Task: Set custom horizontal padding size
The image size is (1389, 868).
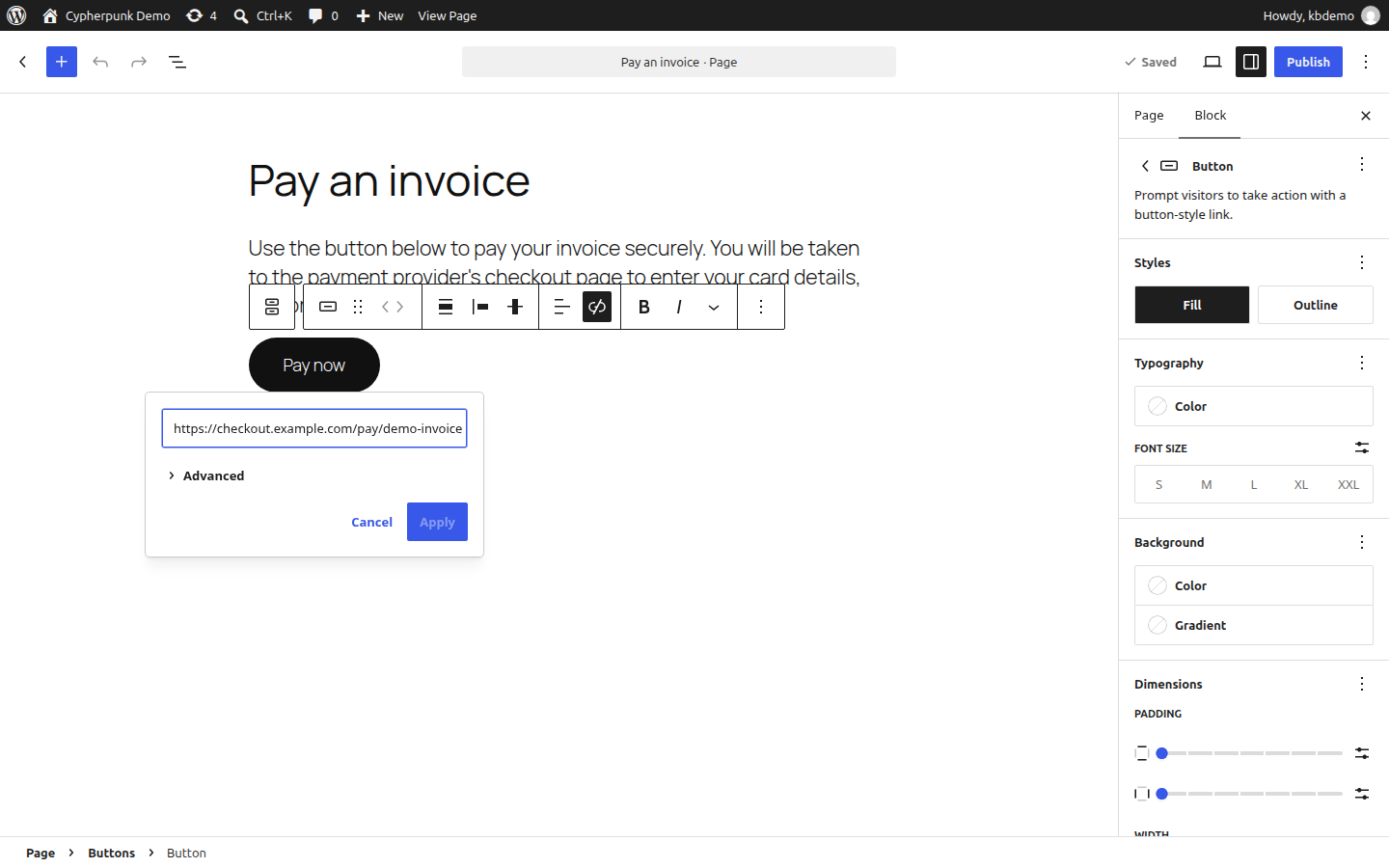Action: 1362,794
